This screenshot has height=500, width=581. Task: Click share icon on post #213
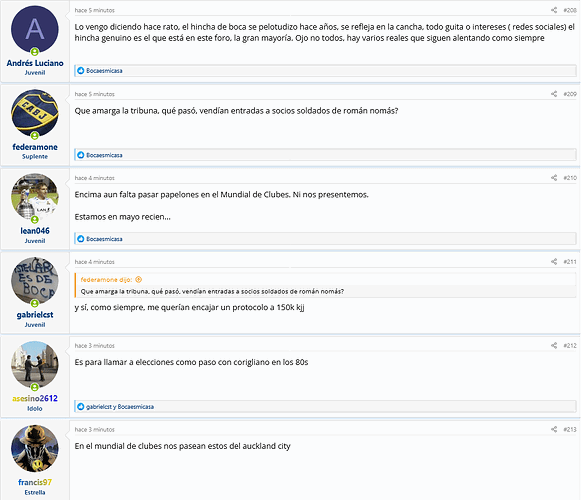(554, 429)
